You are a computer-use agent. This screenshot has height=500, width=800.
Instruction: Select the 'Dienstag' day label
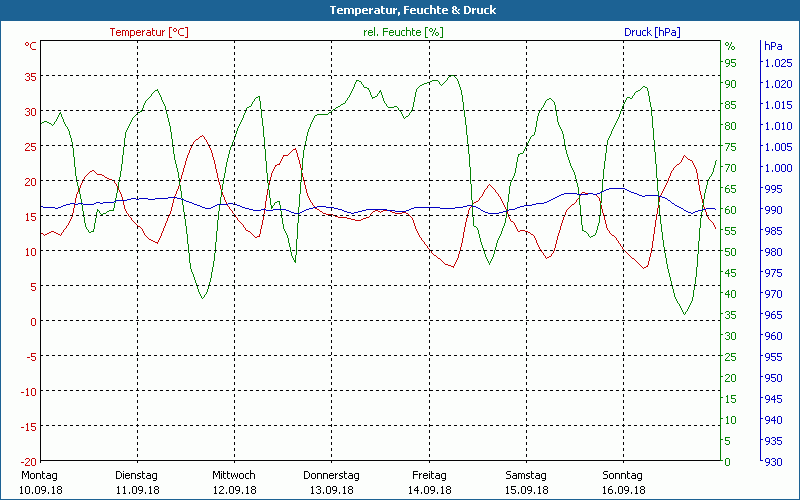pyautogui.click(x=136, y=475)
